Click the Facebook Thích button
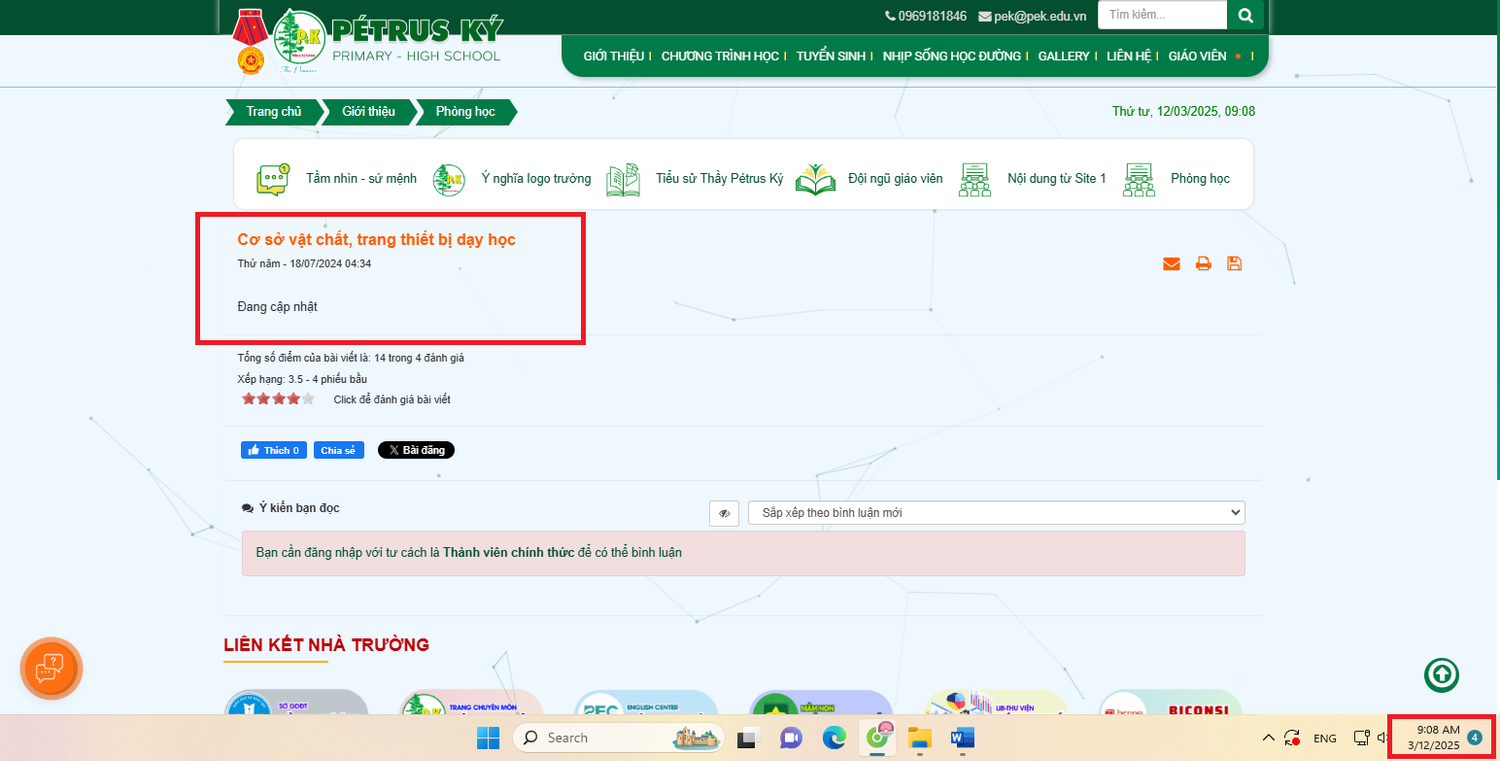The height and width of the screenshot is (761, 1500). coord(274,450)
